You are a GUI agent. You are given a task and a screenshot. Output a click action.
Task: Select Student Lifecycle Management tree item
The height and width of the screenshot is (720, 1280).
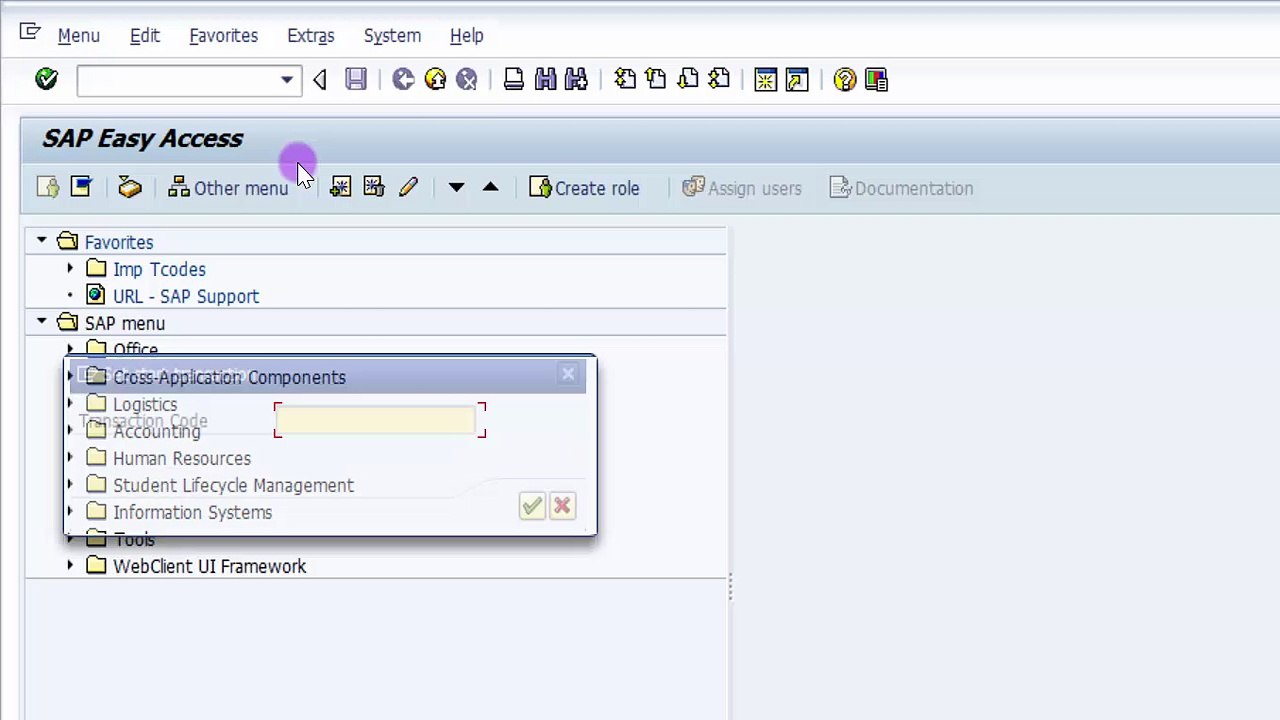click(233, 485)
